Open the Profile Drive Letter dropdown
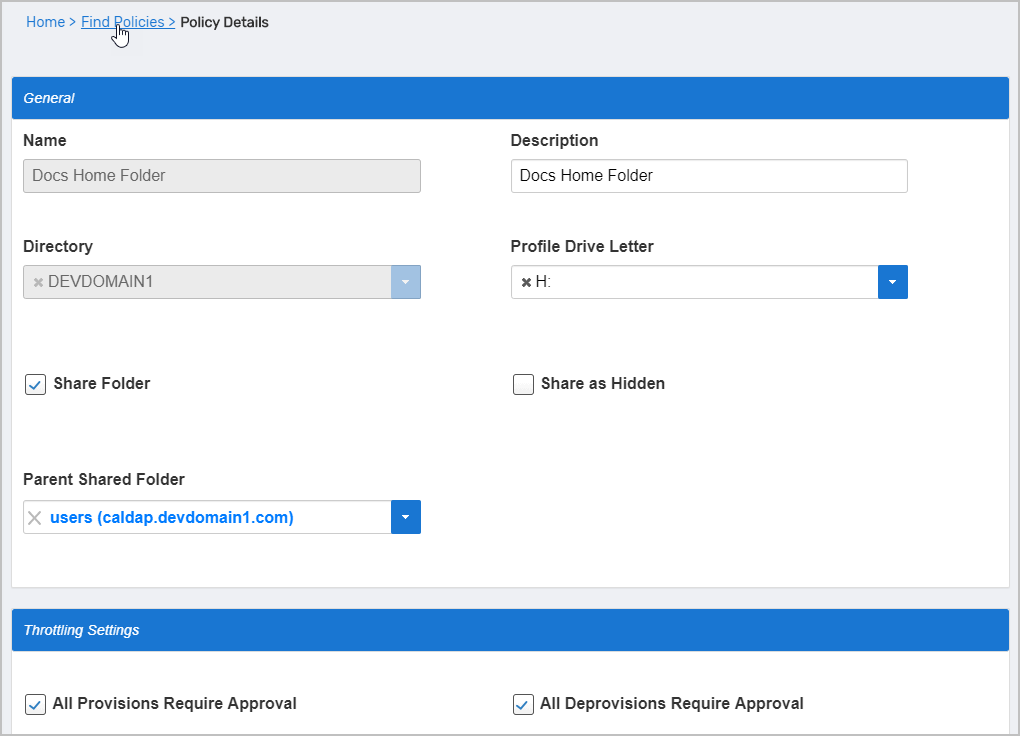1020x736 pixels. [892, 282]
